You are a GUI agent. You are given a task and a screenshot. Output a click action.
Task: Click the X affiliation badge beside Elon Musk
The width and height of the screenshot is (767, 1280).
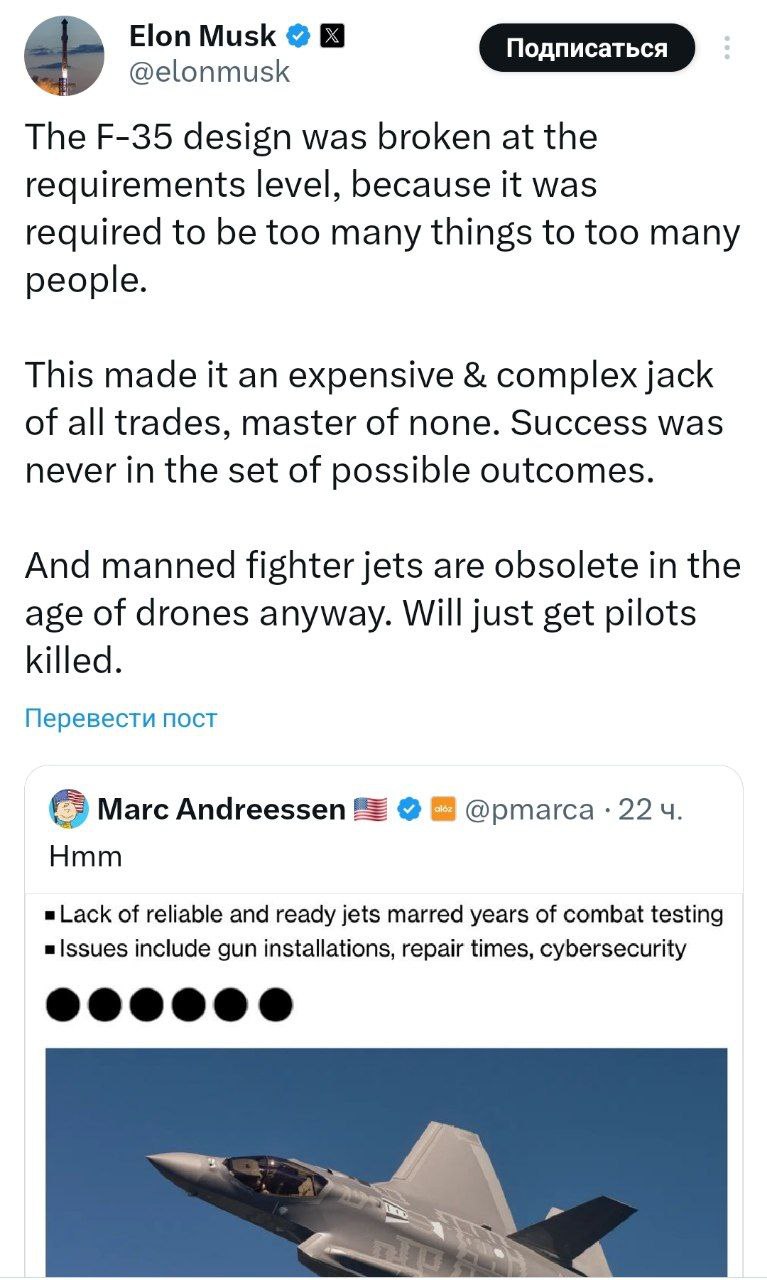click(332, 37)
